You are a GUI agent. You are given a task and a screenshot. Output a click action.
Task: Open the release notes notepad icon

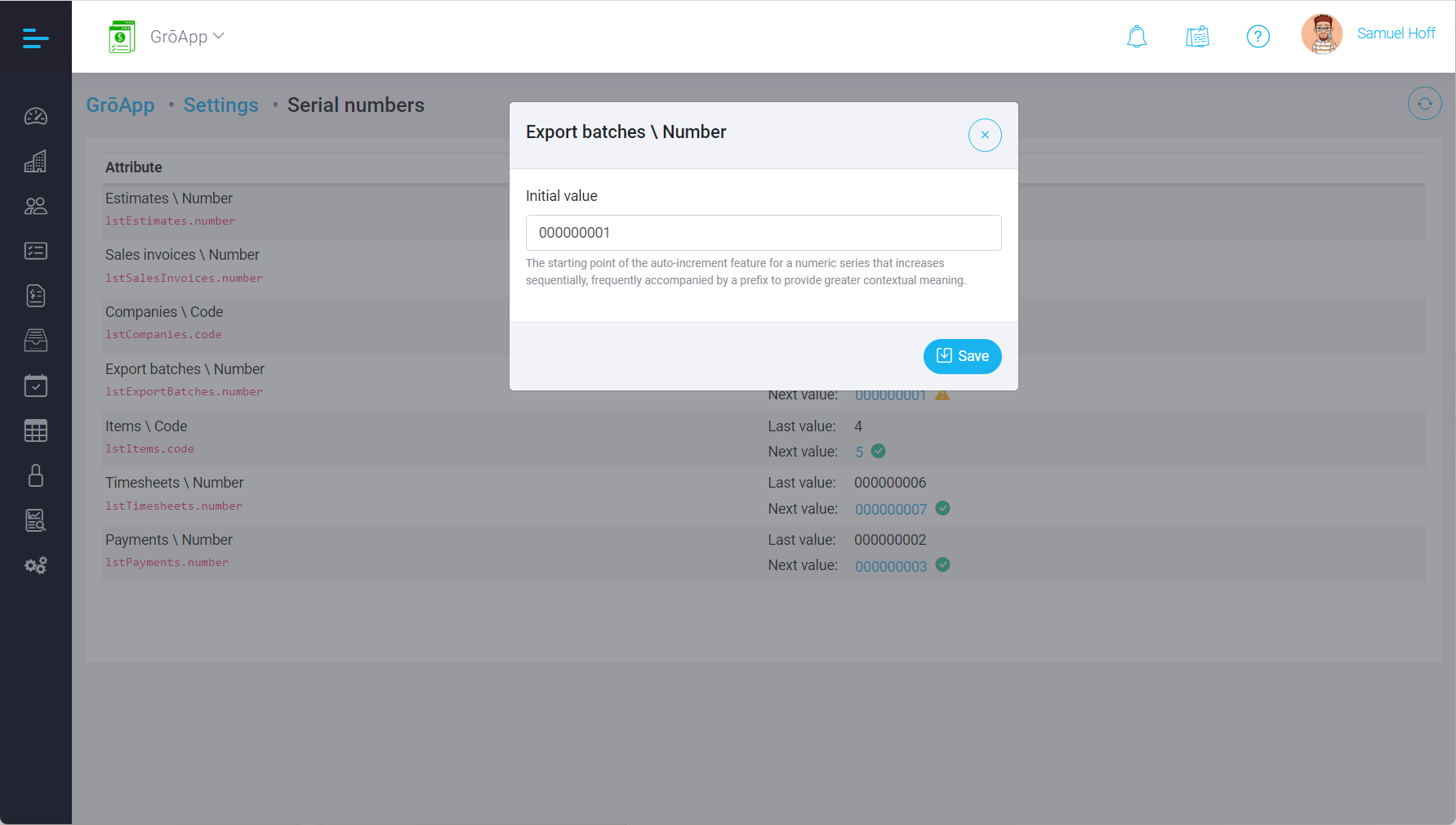click(x=1197, y=36)
